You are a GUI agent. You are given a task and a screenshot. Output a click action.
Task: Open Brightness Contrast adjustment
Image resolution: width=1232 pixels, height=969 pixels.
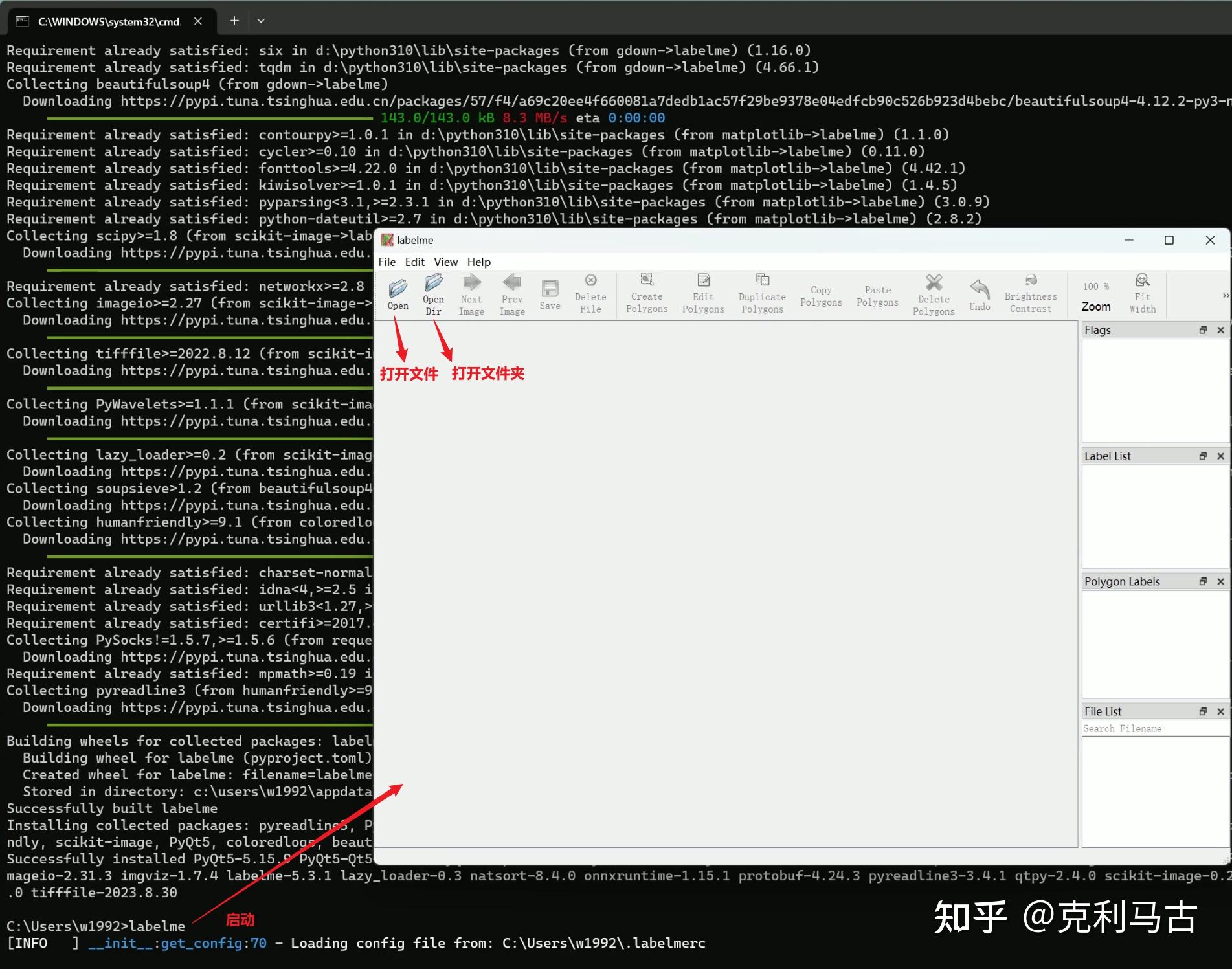1031,294
